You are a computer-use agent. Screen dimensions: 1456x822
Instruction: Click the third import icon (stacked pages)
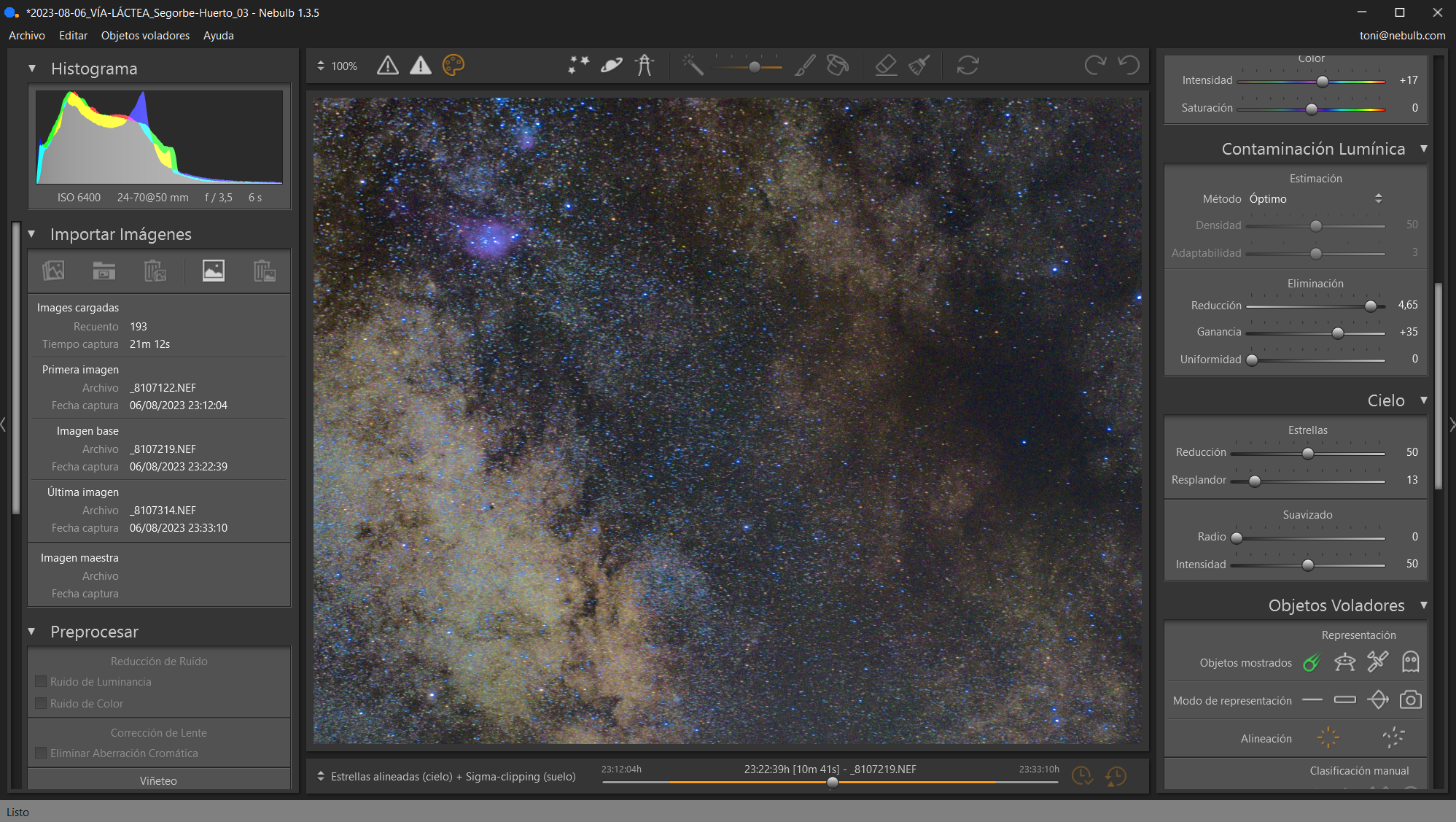155,271
